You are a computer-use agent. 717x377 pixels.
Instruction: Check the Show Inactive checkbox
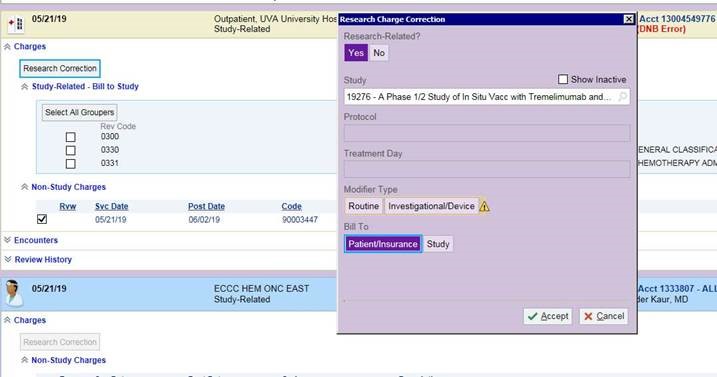pos(563,80)
